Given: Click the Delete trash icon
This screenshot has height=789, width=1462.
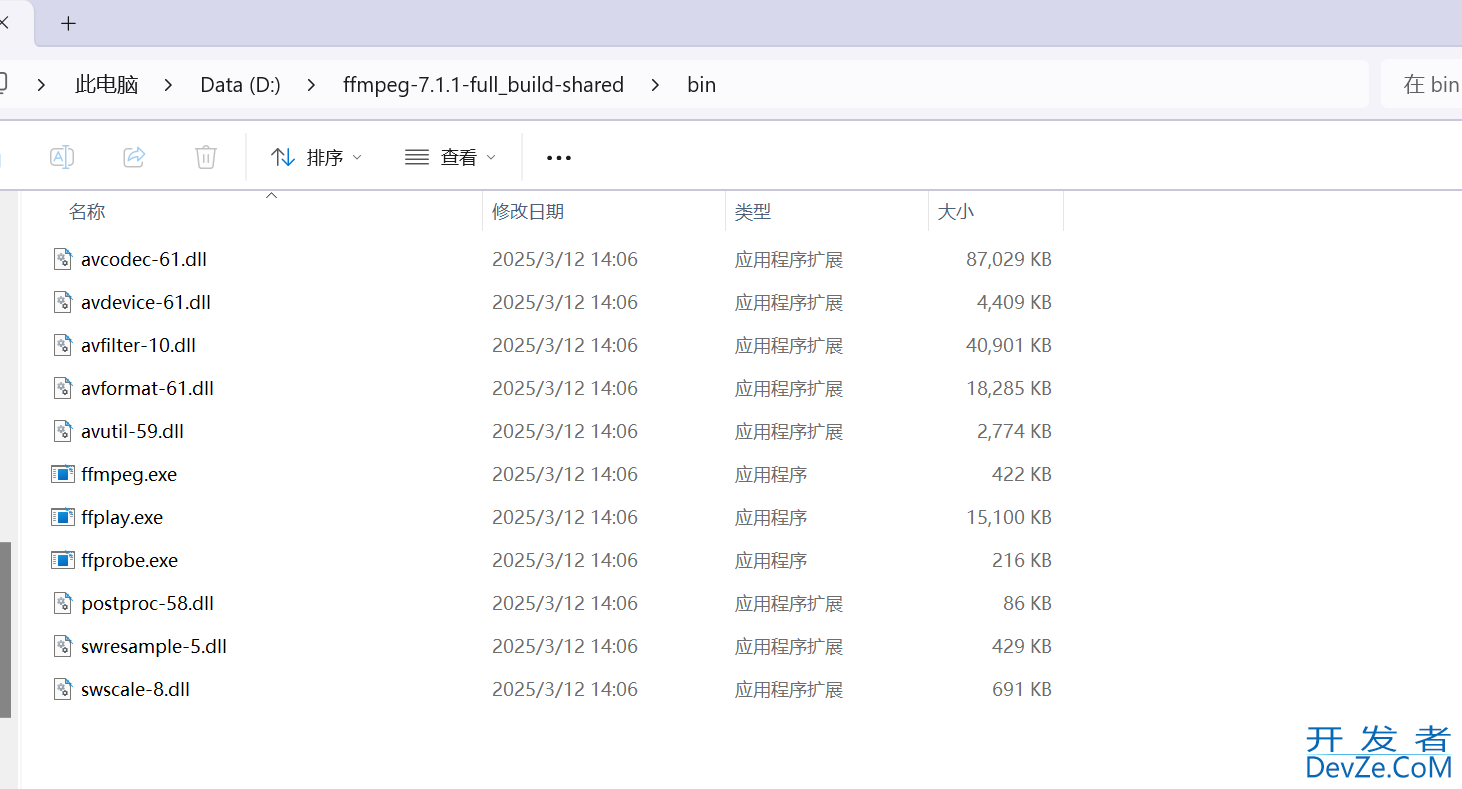Looking at the screenshot, I should [x=206, y=157].
